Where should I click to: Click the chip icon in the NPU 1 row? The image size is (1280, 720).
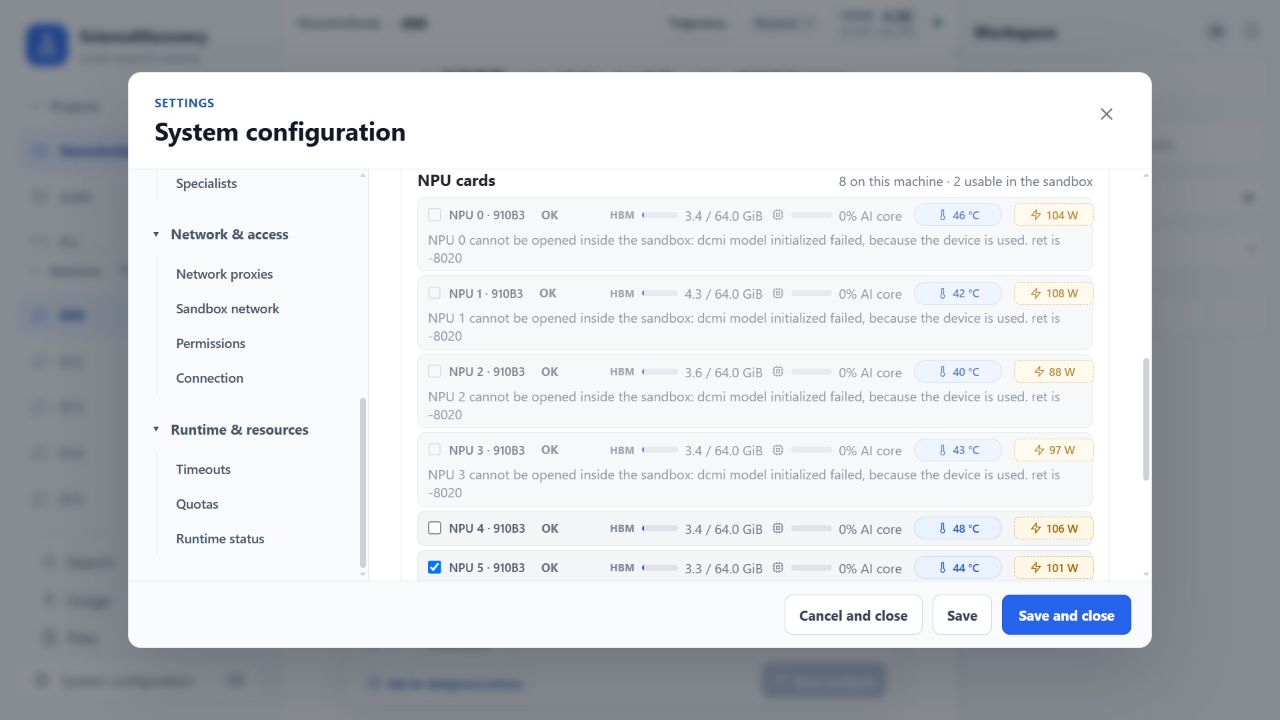click(778, 293)
